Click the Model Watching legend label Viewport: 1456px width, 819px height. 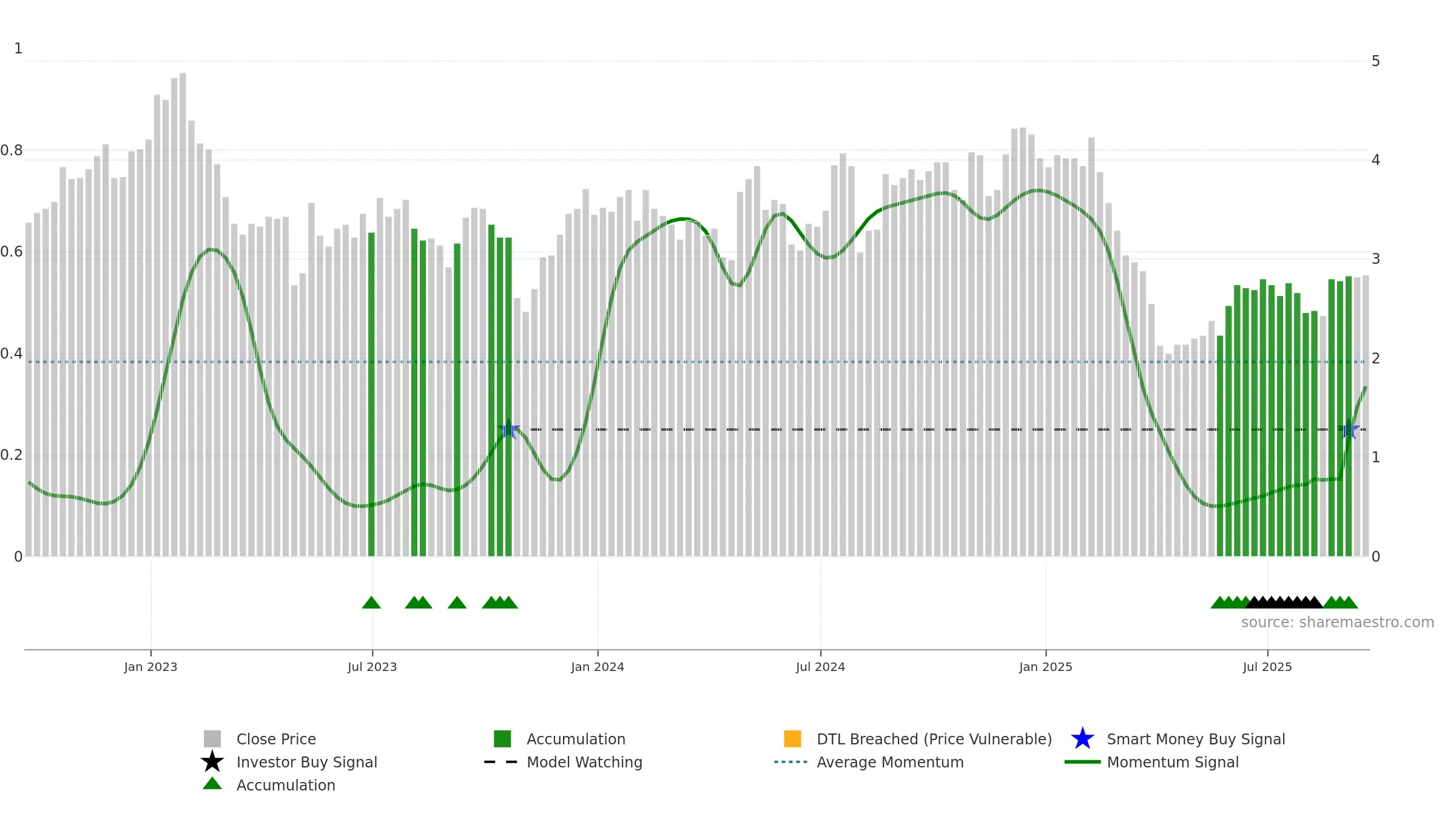tap(584, 762)
